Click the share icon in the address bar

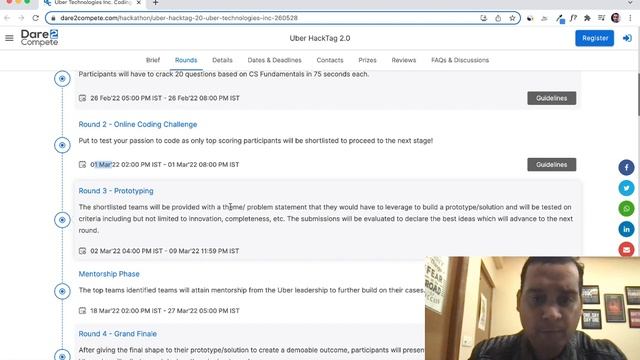(x=498, y=18)
